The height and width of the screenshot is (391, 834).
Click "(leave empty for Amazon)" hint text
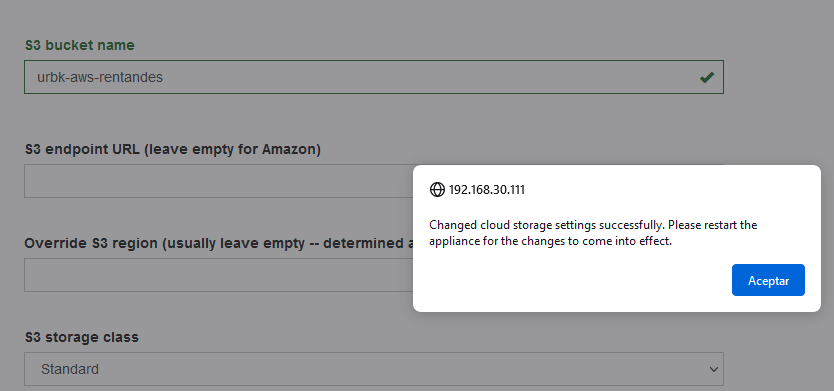click(232, 150)
